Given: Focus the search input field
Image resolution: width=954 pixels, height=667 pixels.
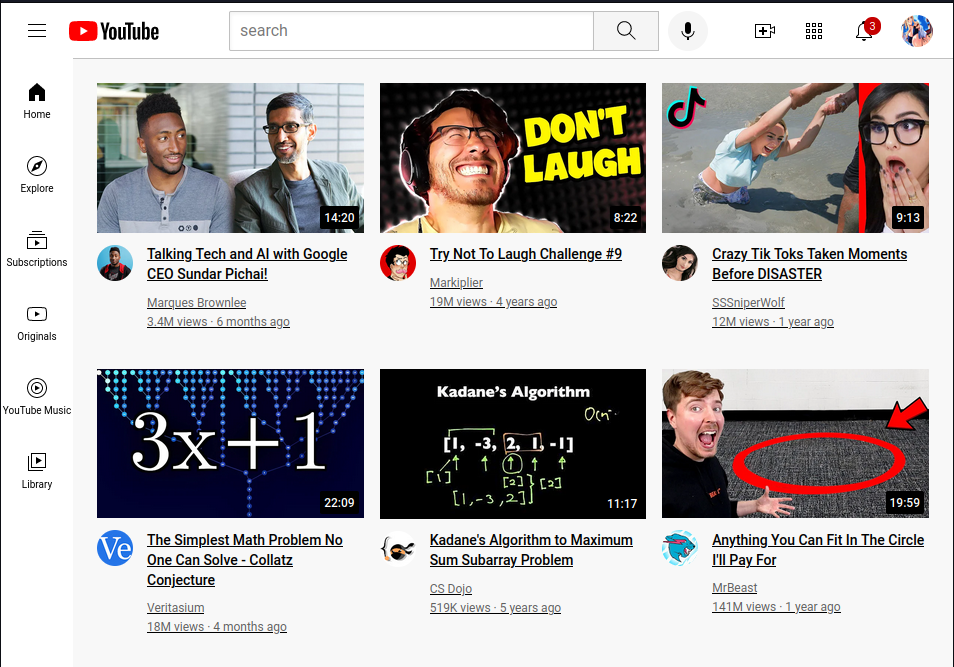Looking at the screenshot, I should (411, 31).
